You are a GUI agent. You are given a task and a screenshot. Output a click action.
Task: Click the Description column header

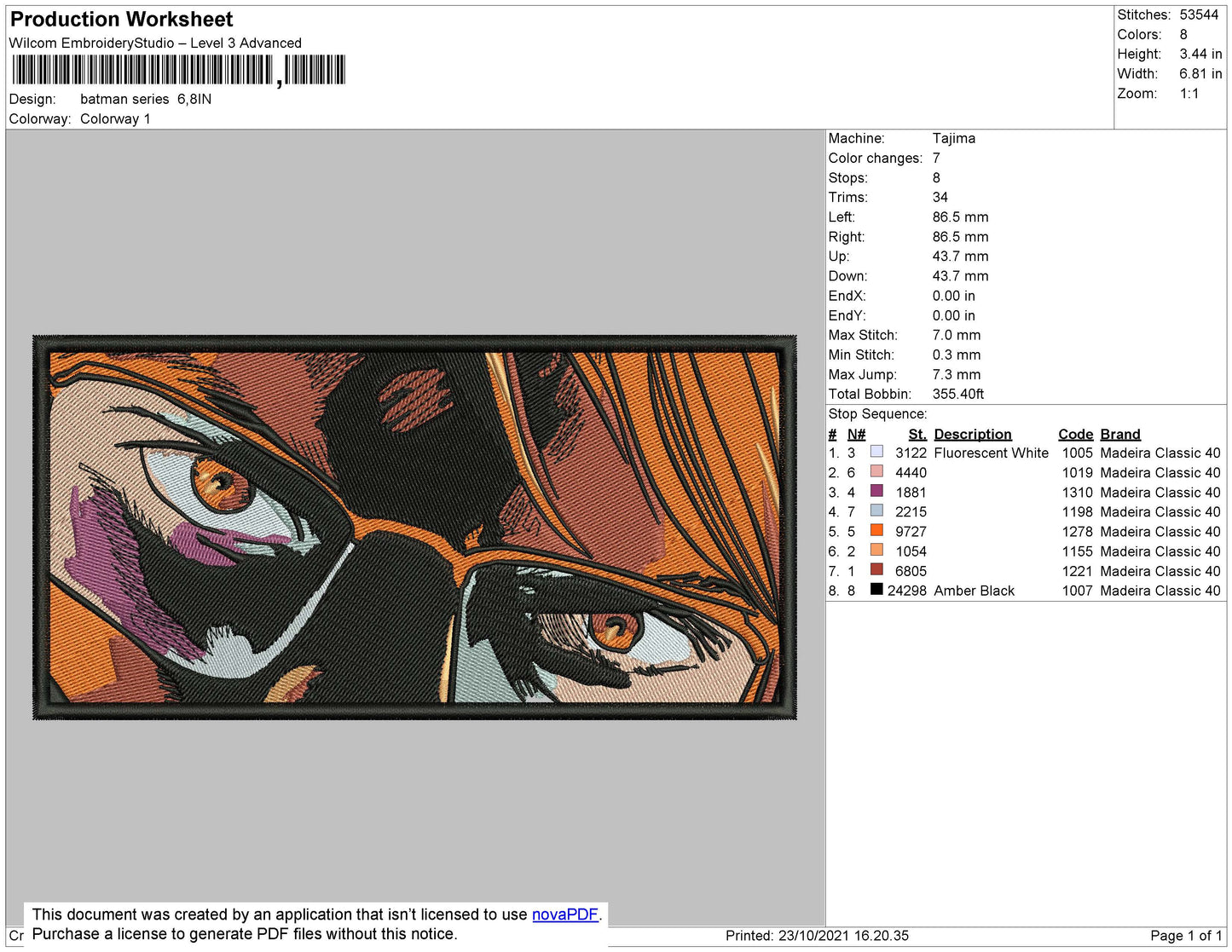pyautogui.click(x=973, y=434)
